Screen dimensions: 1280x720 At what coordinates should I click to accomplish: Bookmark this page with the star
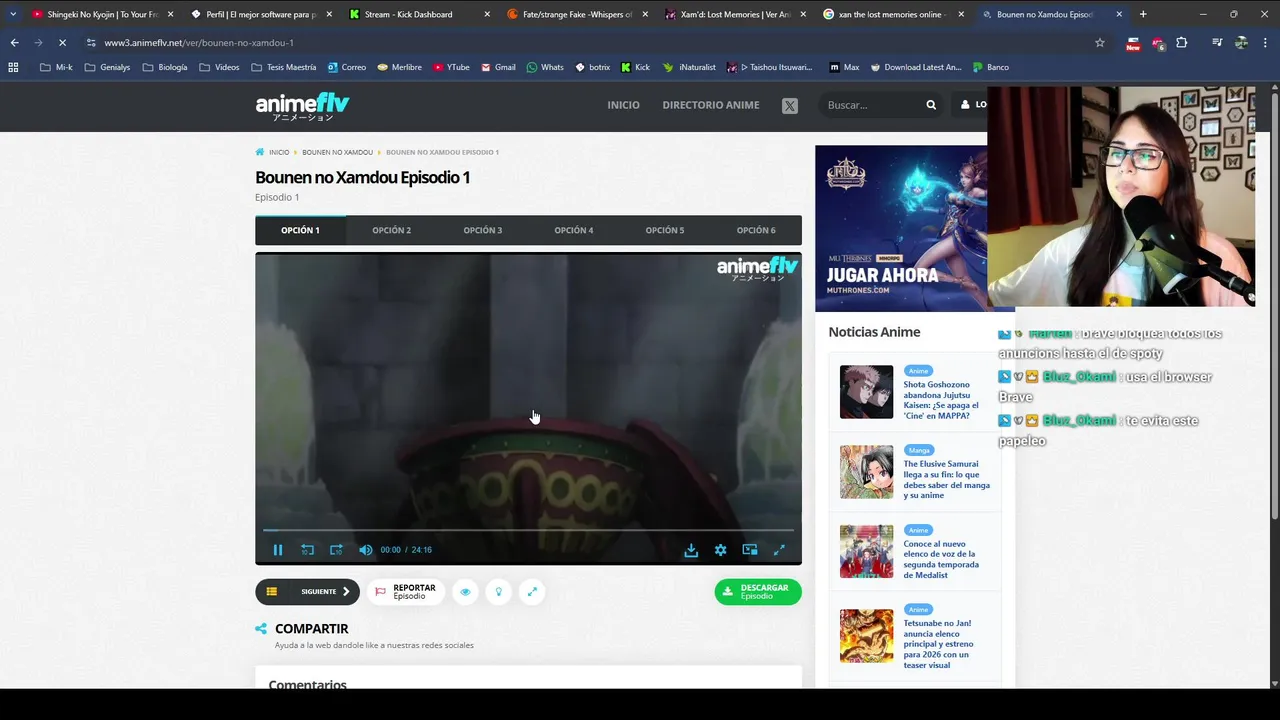tap(1100, 43)
